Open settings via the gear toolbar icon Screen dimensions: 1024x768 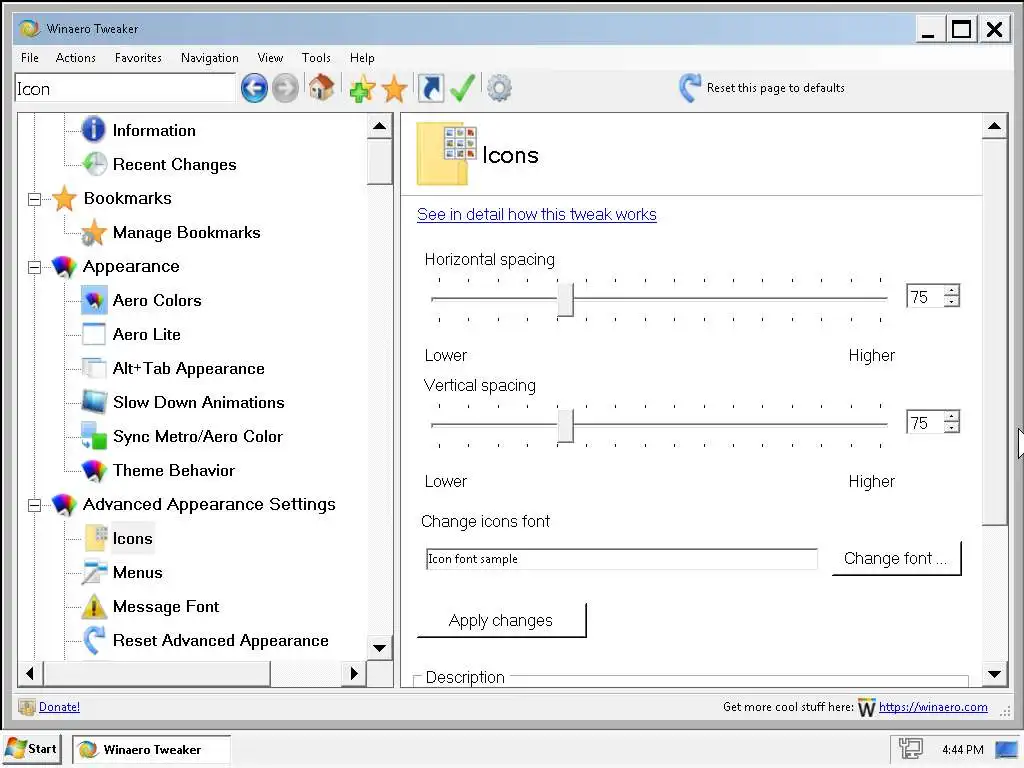(x=500, y=88)
